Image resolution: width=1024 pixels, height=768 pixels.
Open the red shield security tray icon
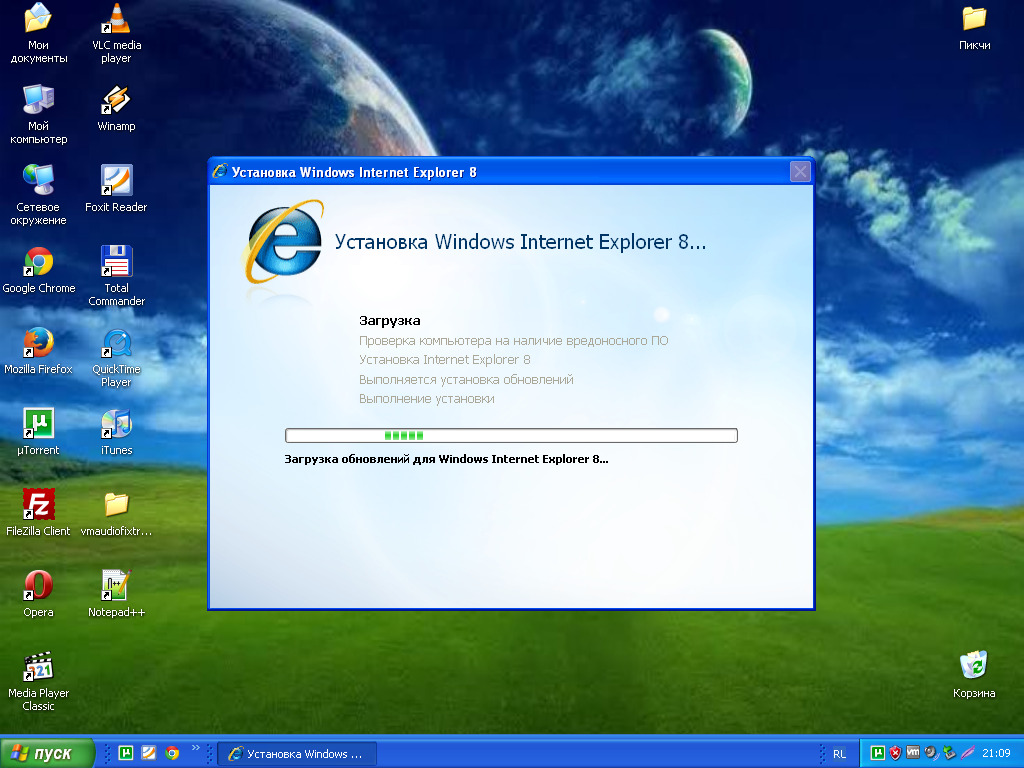click(895, 753)
